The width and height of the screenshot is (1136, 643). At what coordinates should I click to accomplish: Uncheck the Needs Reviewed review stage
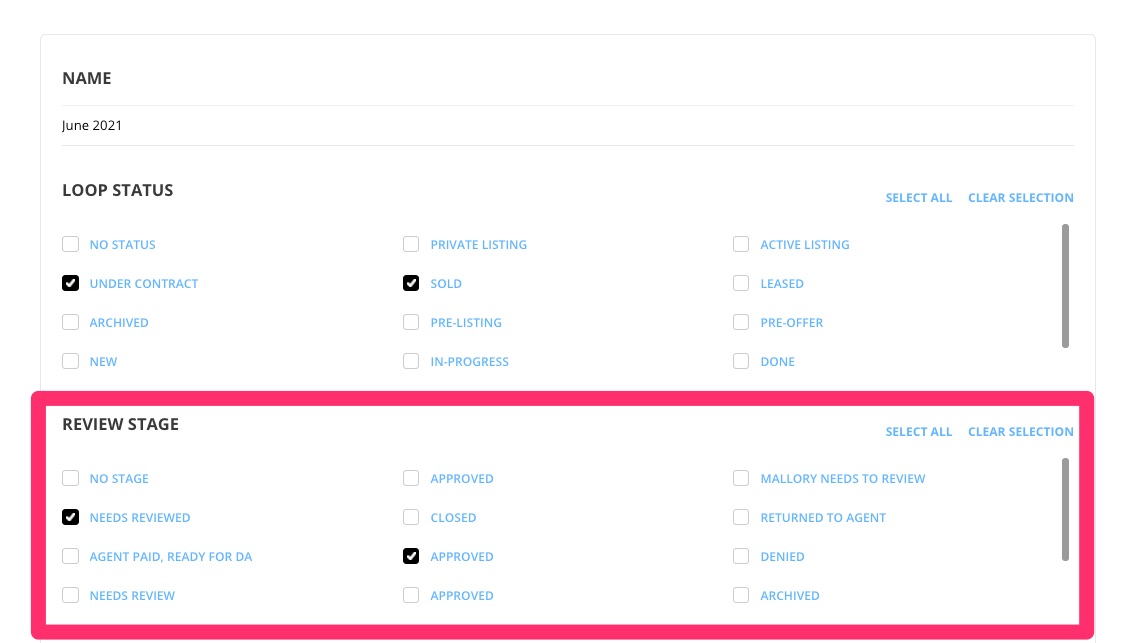[x=71, y=518]
